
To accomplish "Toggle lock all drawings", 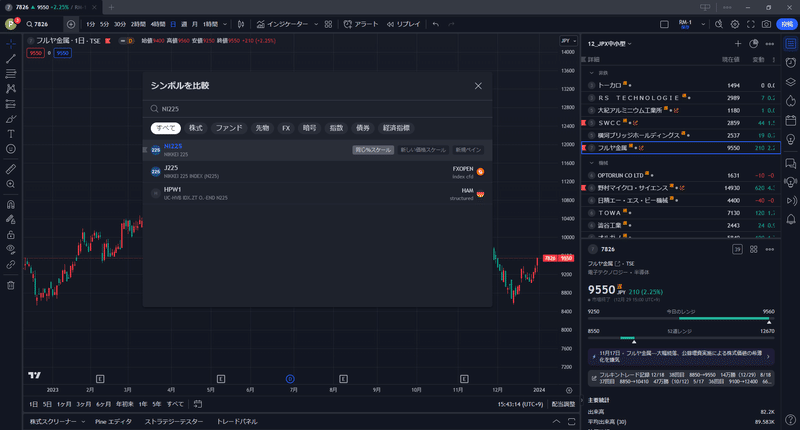I will click(11, 235).
